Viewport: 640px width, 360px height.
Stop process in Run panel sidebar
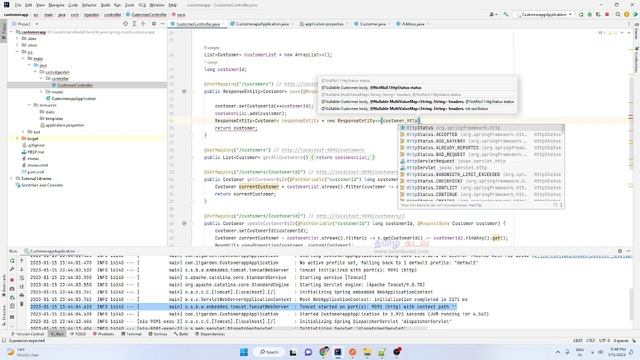point(12,280)
